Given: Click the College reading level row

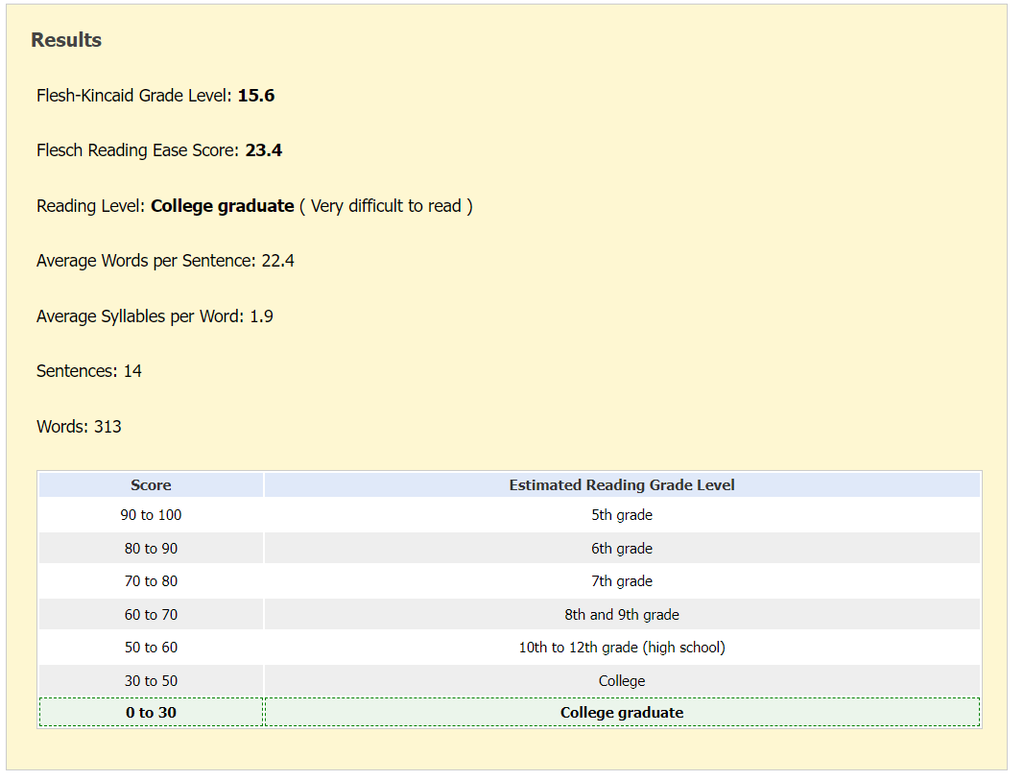Looking at the screenshot, I should (621, 680).
